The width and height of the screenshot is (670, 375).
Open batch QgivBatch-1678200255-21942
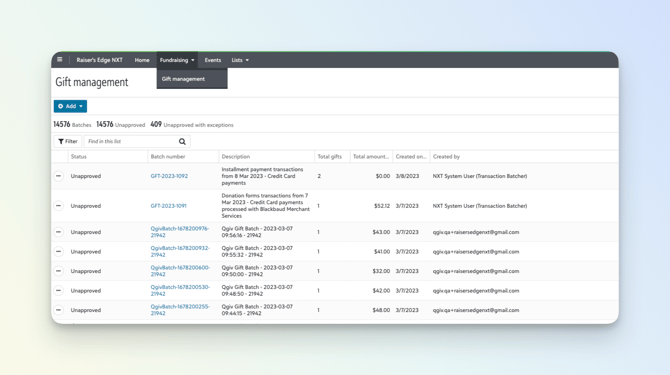click(180, 310)
